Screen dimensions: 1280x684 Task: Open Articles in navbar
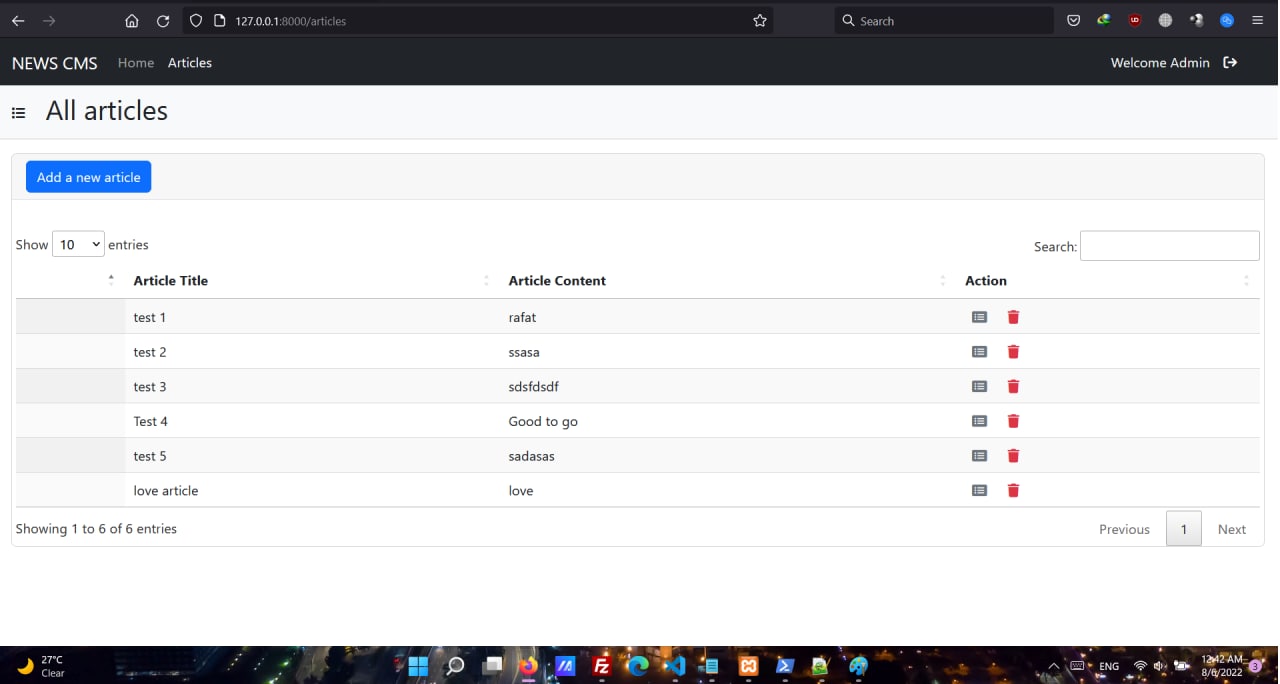click(x=190, y=63)
